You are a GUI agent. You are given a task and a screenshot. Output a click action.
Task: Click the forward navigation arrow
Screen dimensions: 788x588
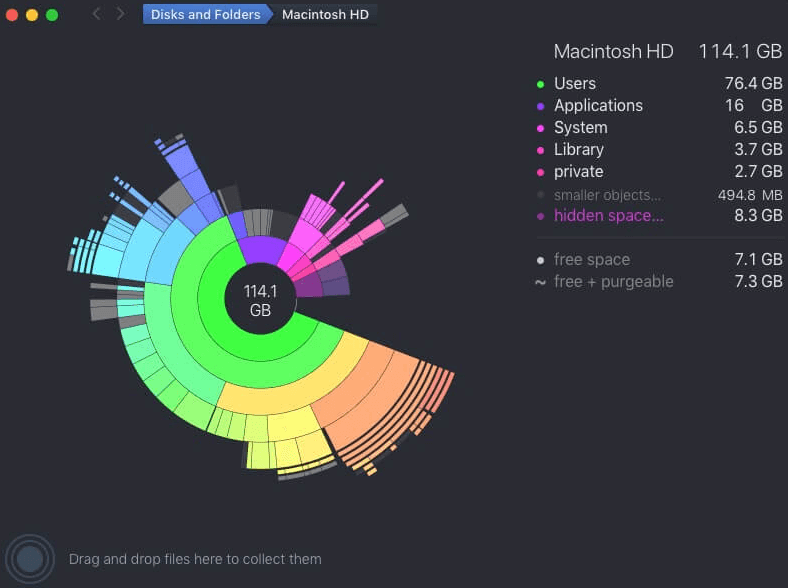pos(121,14)
